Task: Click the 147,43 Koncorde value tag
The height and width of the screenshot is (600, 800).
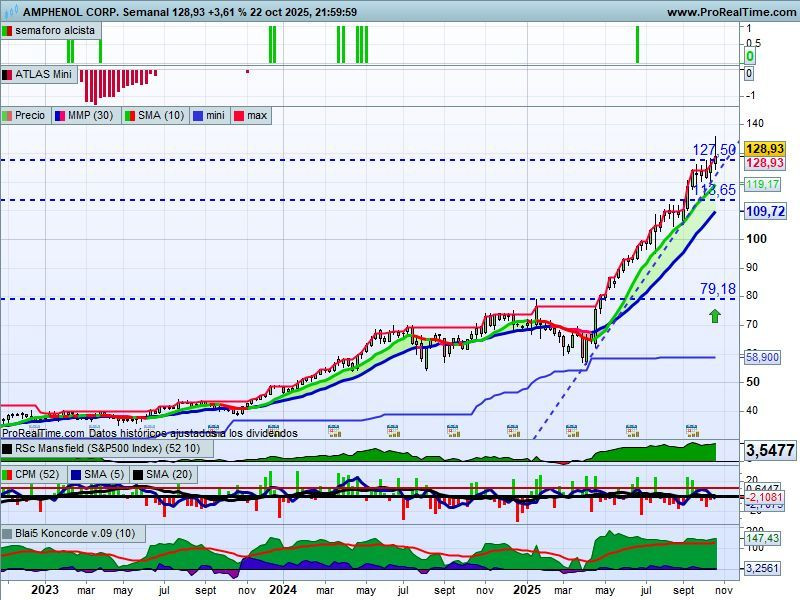Action: pos(762,538)
